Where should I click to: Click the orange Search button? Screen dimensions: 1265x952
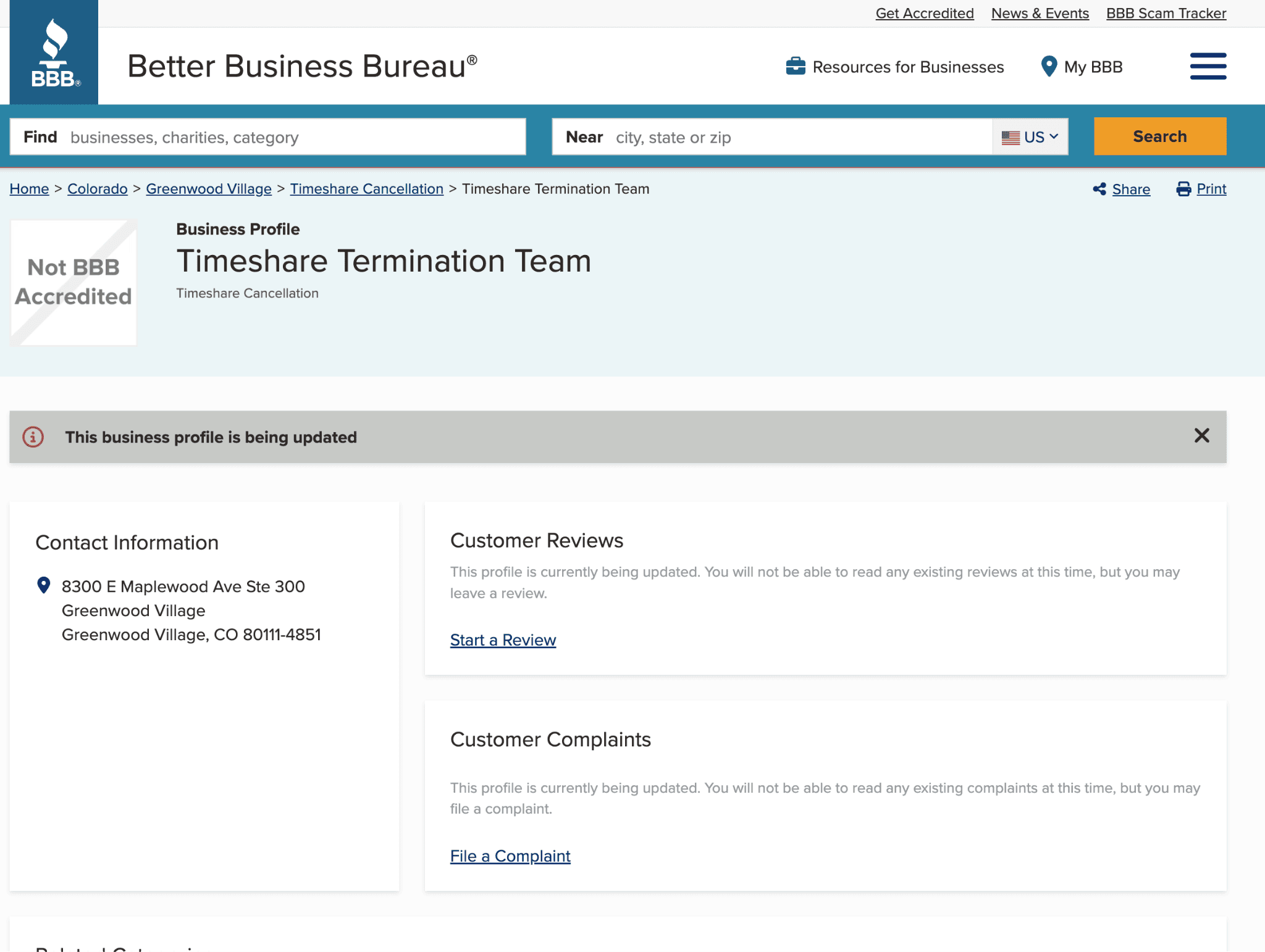[1159, 136]
